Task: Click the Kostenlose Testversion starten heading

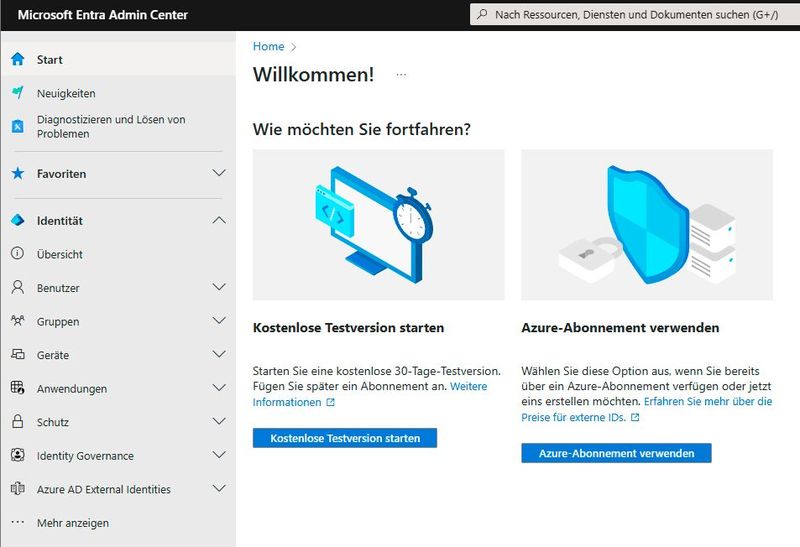Action: pyautogui.click(x=348, y=328)
